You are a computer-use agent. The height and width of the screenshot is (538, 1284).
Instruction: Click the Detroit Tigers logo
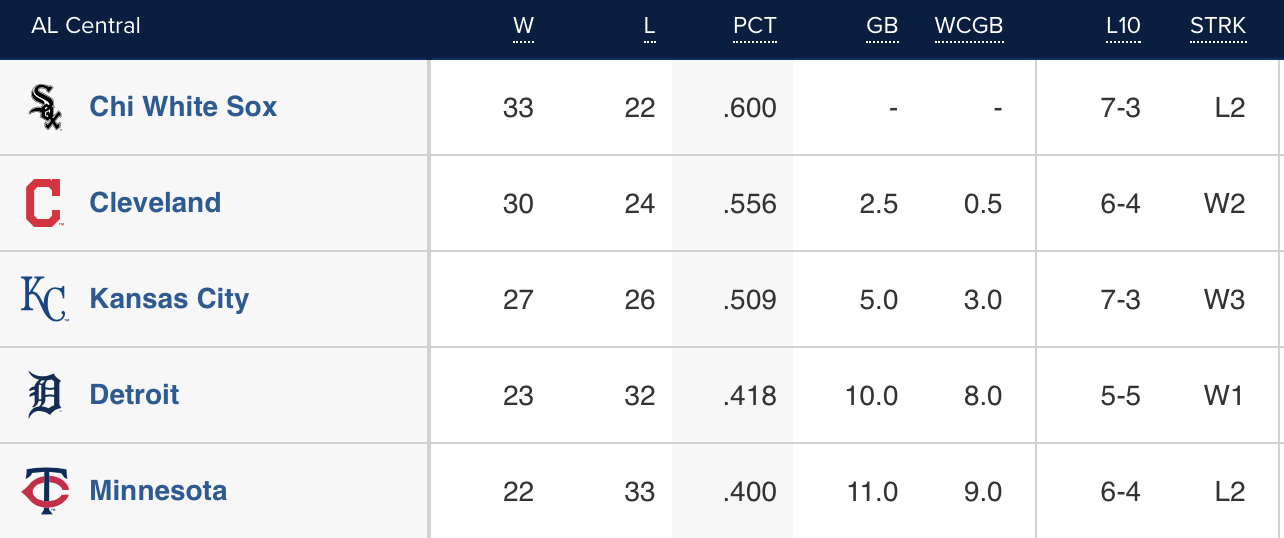(45, 395)
